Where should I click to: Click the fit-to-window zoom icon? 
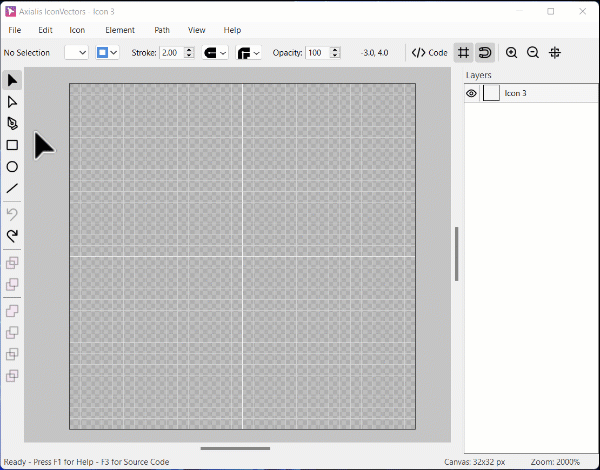point(555,52)
